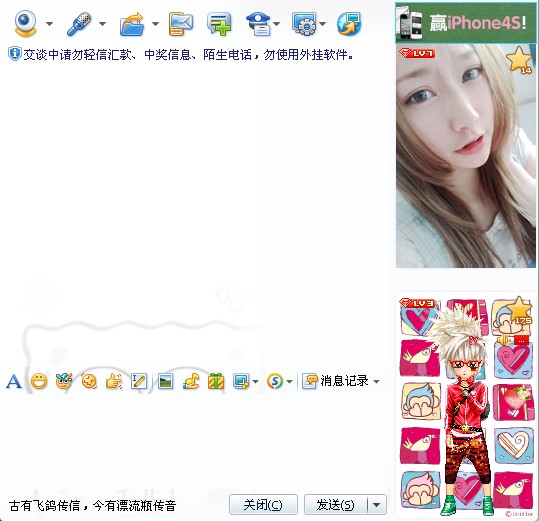539x521 pixels.
Task: Open the send options arrow beside 发送
Action: click(x=377, y=505)
